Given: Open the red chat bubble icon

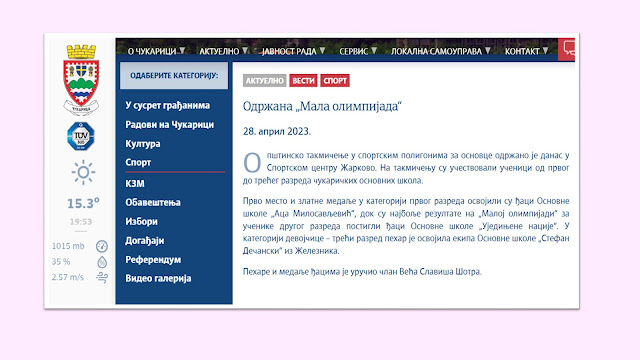Looking at the screenshot, I should (567, 49).
